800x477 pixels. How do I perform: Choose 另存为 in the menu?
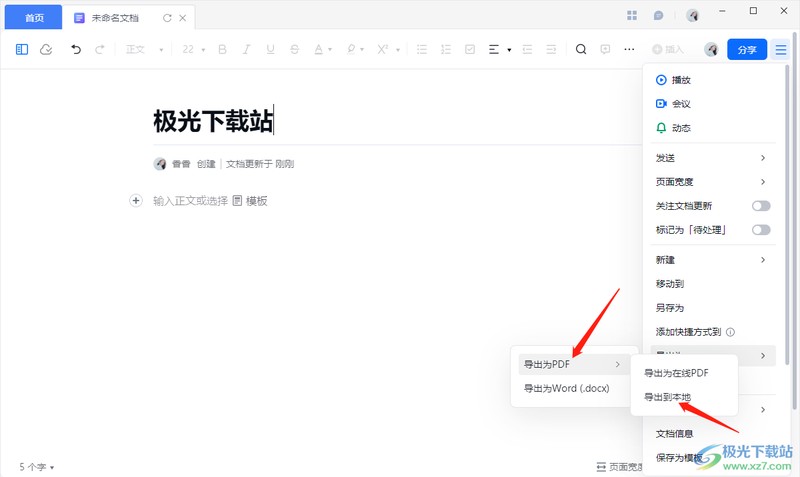point(669,308)
